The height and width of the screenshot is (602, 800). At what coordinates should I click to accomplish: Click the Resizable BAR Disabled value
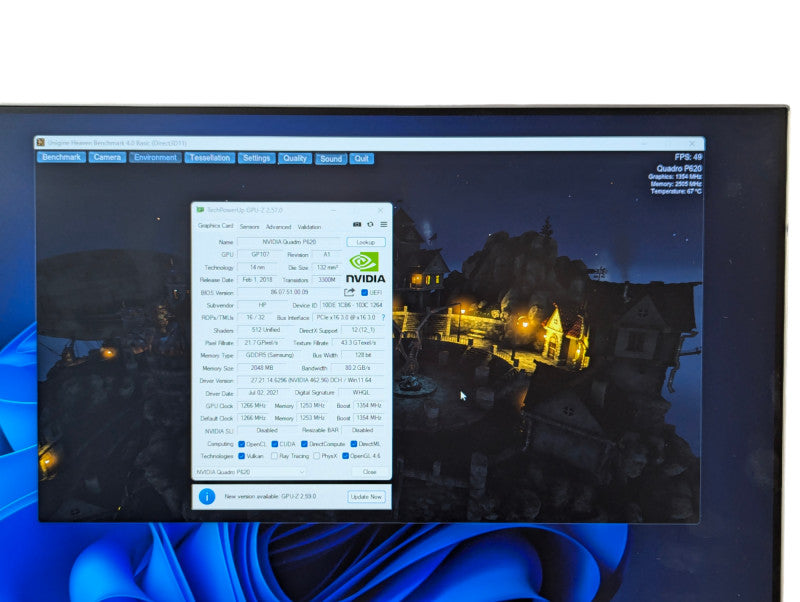coord(362,431)
